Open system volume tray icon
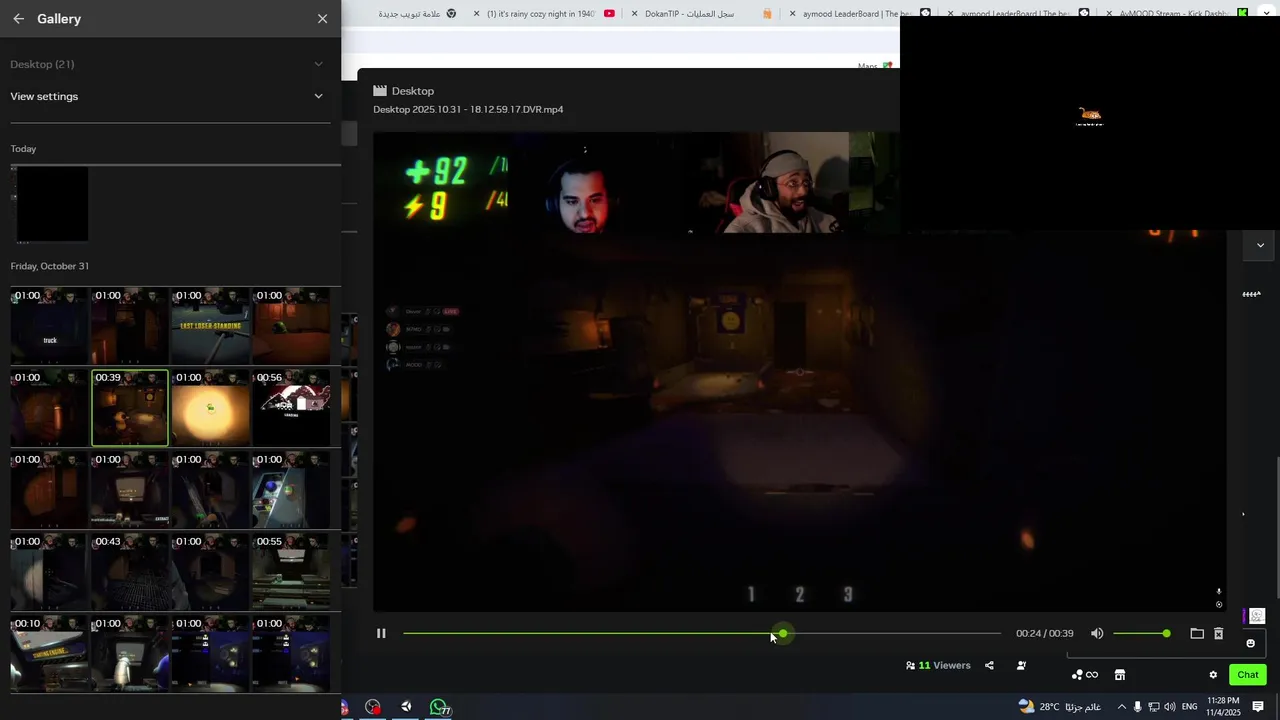The width and height of the screenshot is (1280, 720). point(1170,707)
